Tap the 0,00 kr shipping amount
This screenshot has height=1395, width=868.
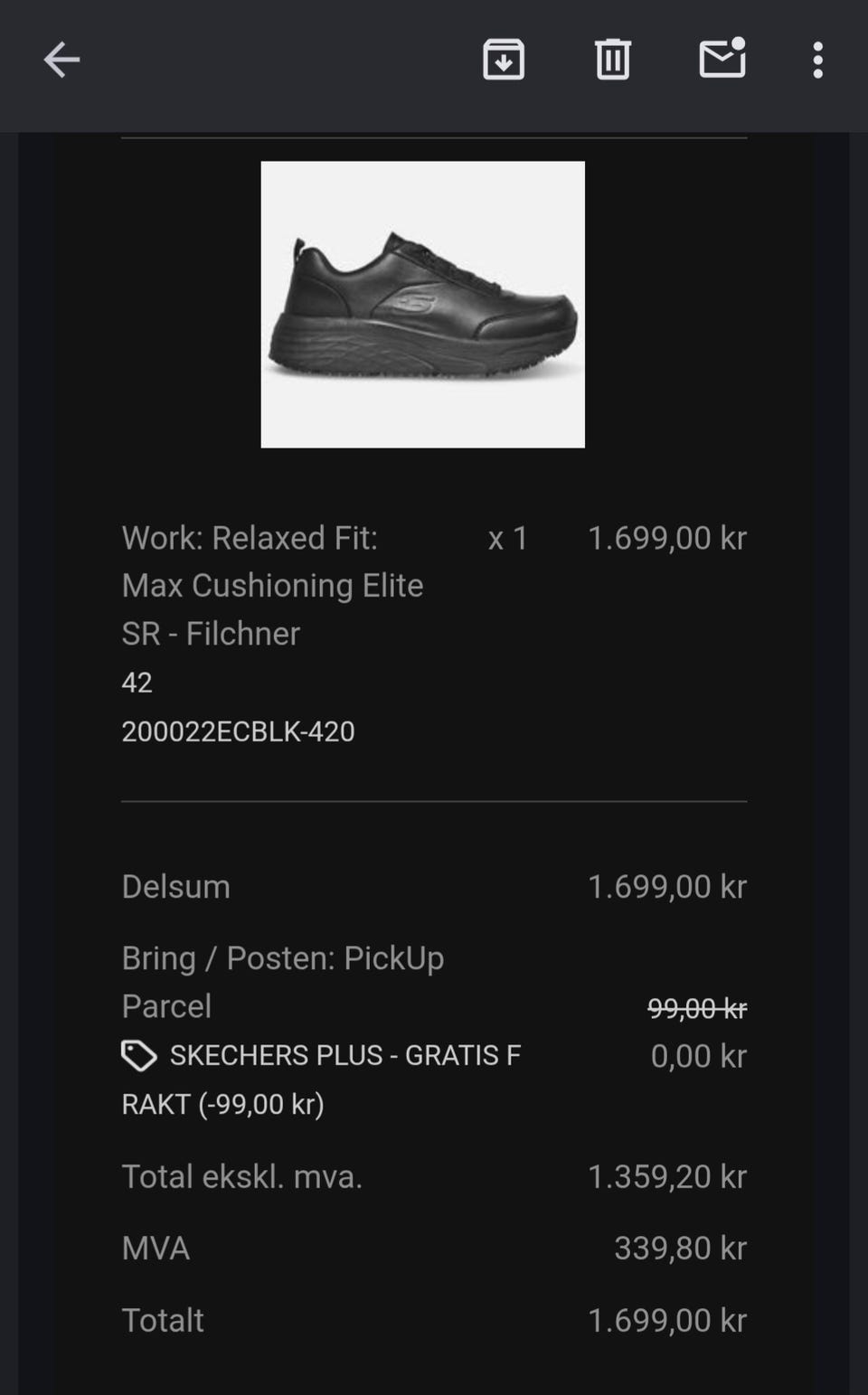[x=699, y=1056]
